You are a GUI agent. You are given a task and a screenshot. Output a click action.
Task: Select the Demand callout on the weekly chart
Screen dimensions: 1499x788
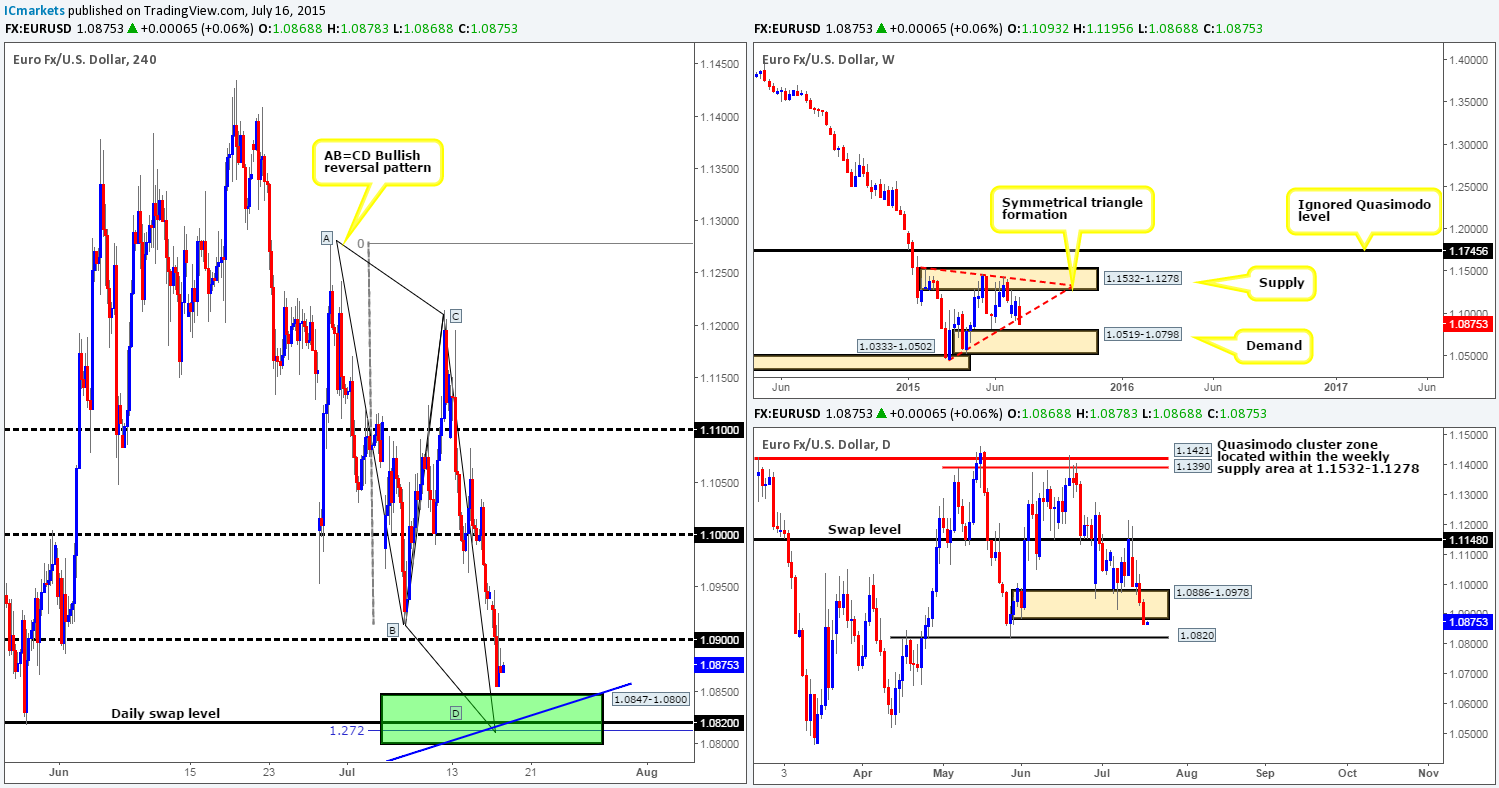click(1273, 345)
